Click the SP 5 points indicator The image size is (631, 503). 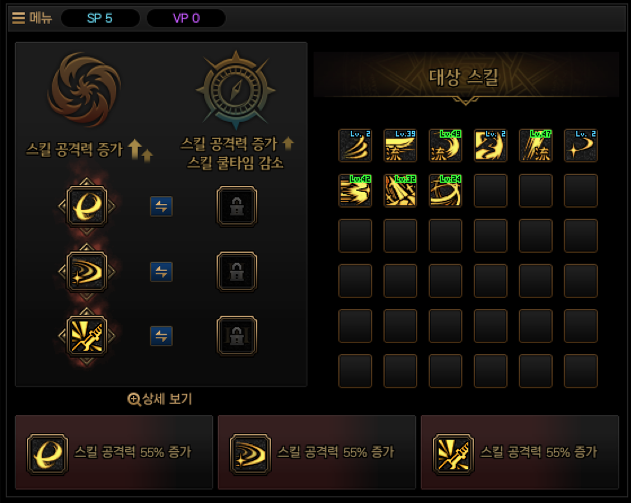100,18
